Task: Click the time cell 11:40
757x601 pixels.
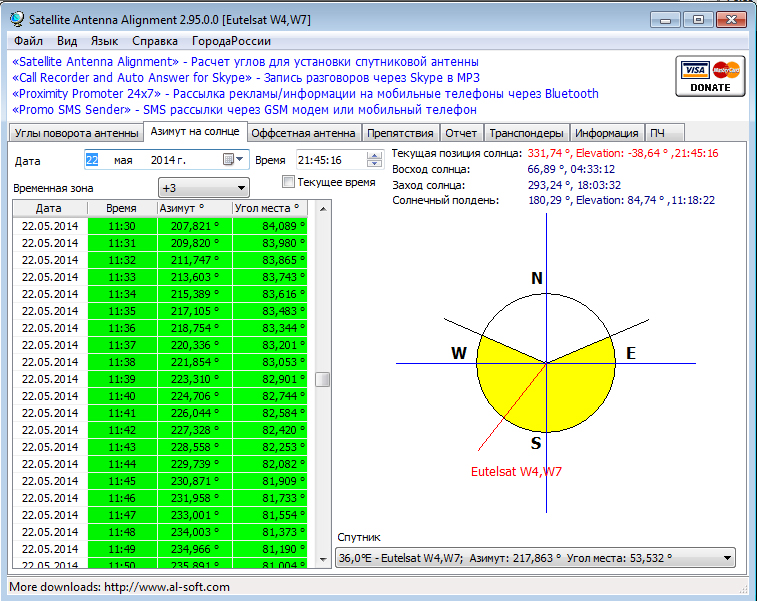Action: pos(122,396)
